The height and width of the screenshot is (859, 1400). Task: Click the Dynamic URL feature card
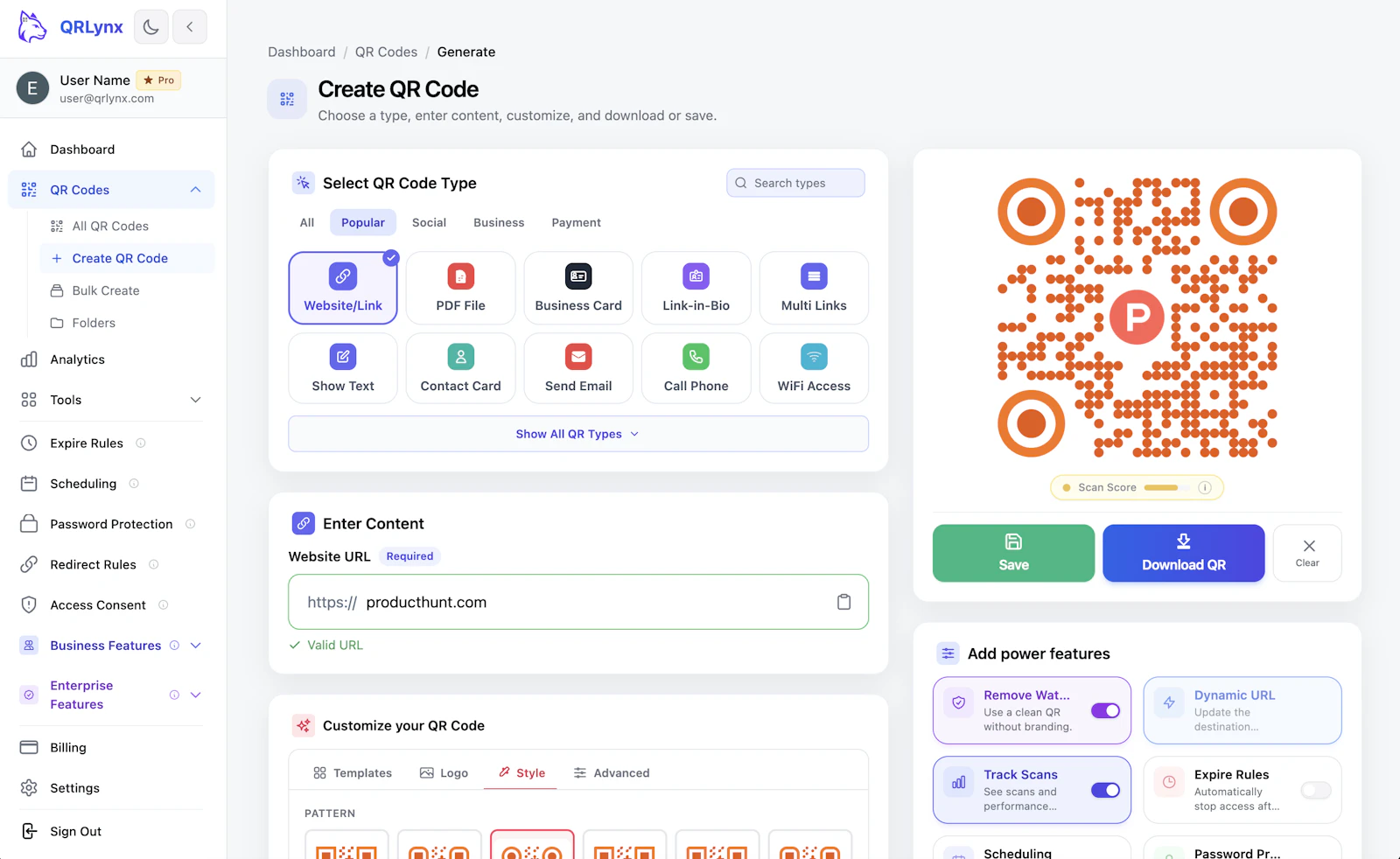point(1242,710)
